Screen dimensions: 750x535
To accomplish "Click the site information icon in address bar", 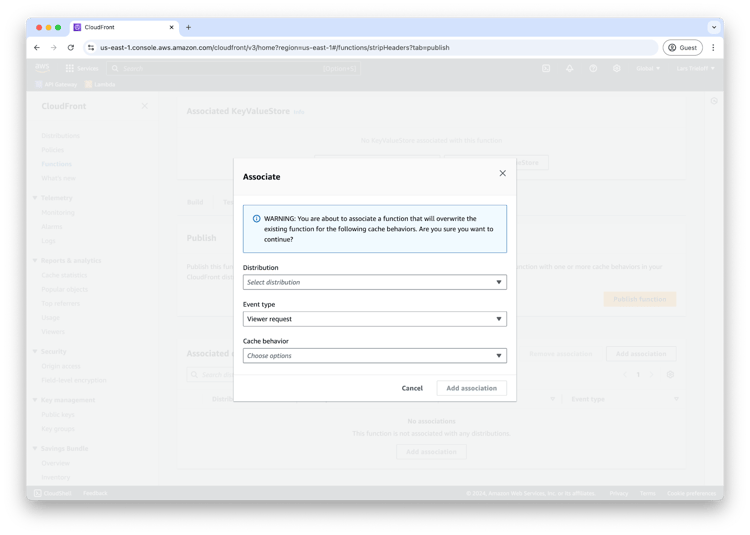I will [x=91, y=47].
